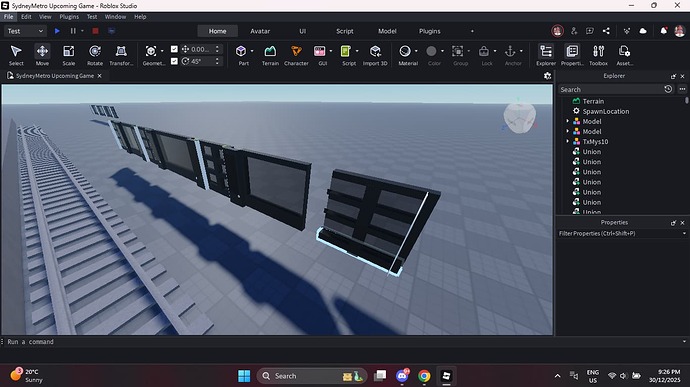The height and width of the screenshot is (387, 690).
Task: Pick the Scale tool
Action: click(69, 55)
